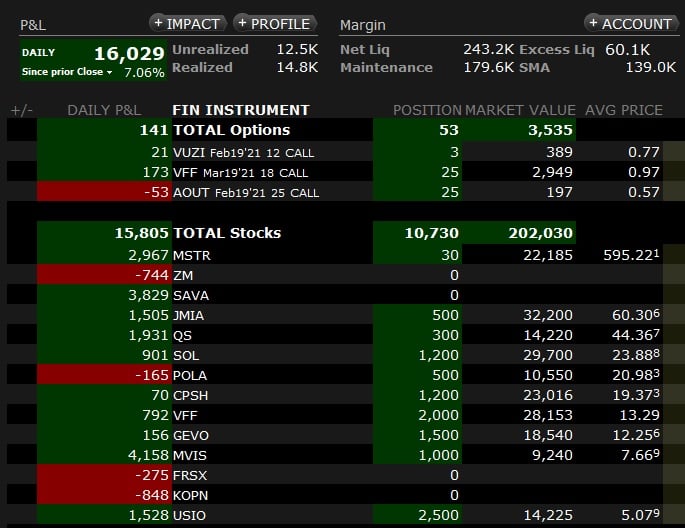Image resolution: width=685 pixels, height=528 pixels.
Task: Click the Realized 14.8K value
Action: coord(297,67)
